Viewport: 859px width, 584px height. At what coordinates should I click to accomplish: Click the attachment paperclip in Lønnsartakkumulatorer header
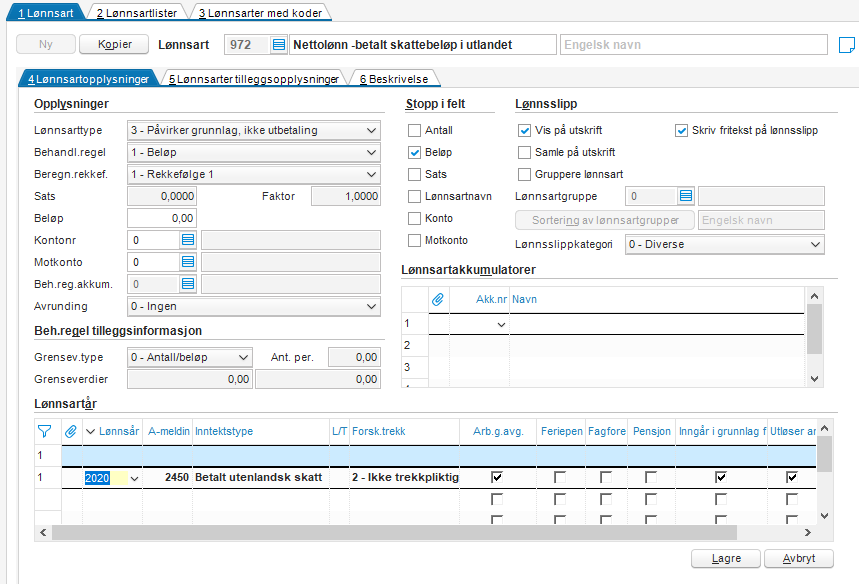click(438, 299)
